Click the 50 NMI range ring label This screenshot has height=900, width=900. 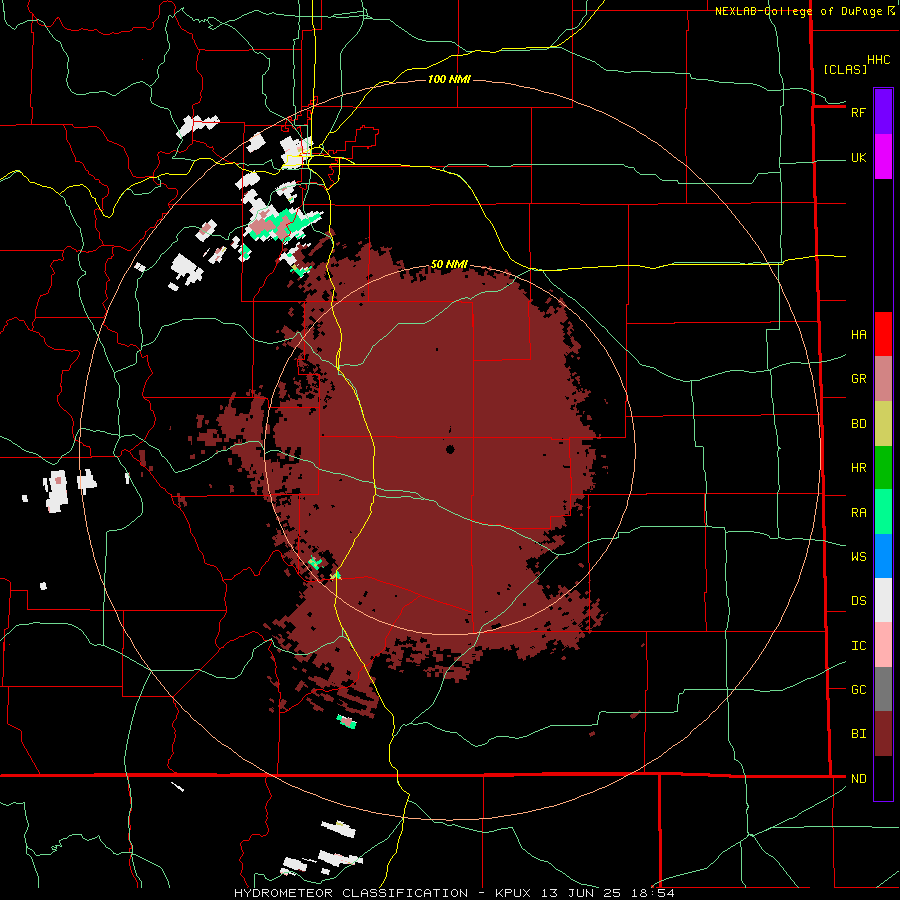coord(449,264)
